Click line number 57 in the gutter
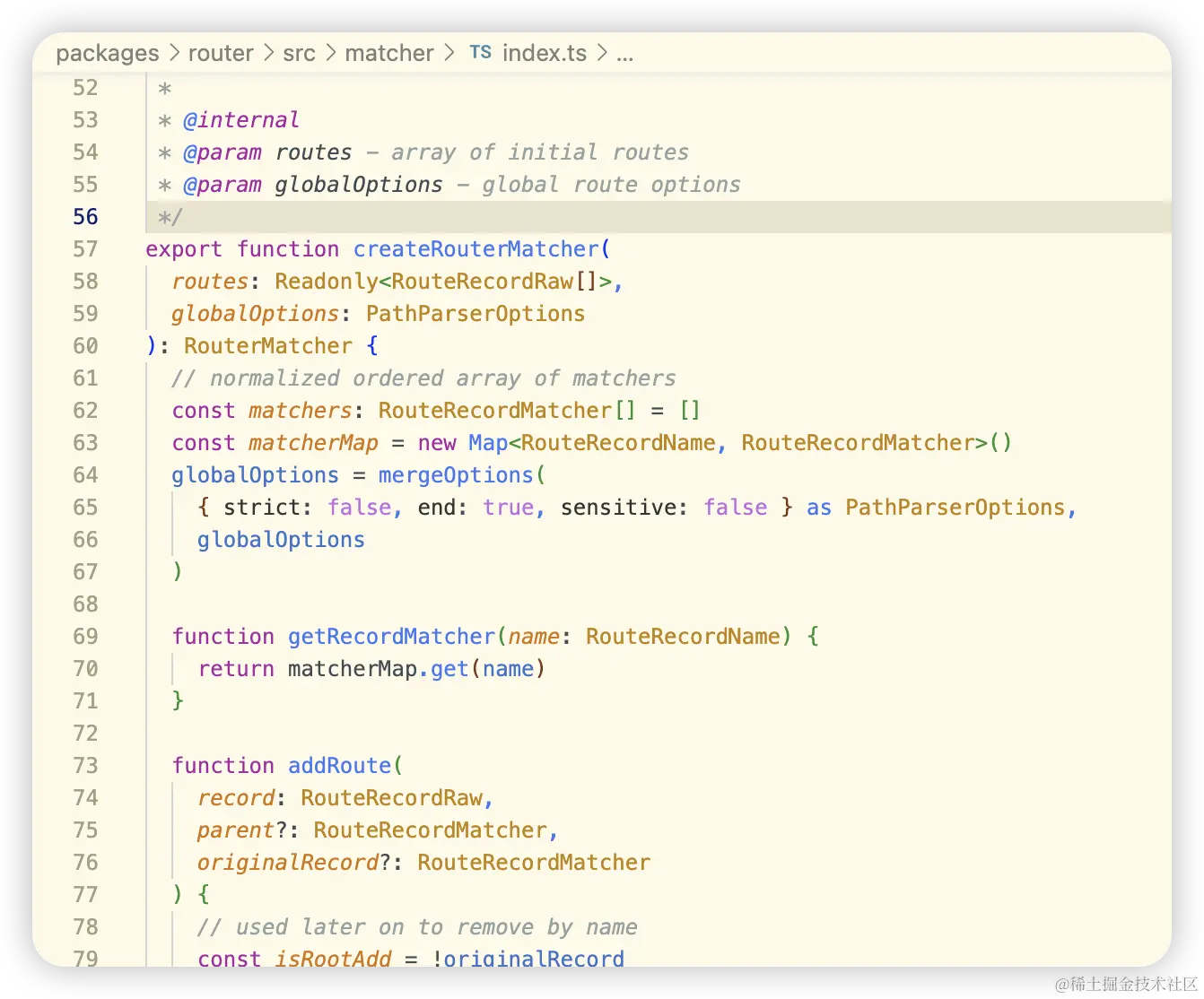The image size is (1204, 999). 85,249
